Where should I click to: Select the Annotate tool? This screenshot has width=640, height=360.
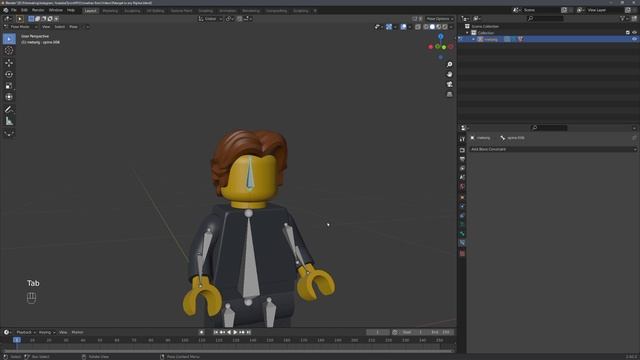(9, 109)
